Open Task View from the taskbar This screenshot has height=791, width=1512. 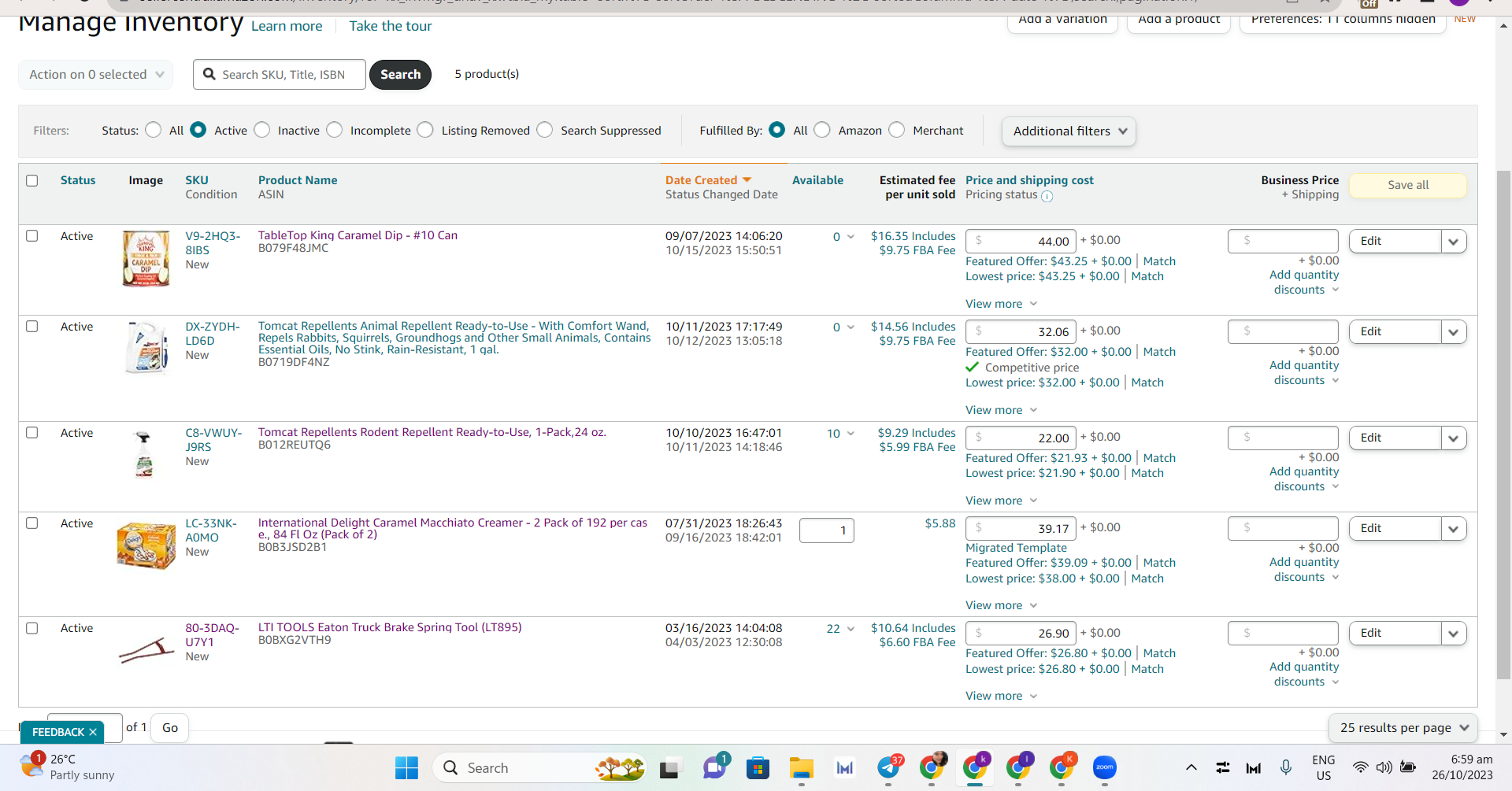pos(669,767)
